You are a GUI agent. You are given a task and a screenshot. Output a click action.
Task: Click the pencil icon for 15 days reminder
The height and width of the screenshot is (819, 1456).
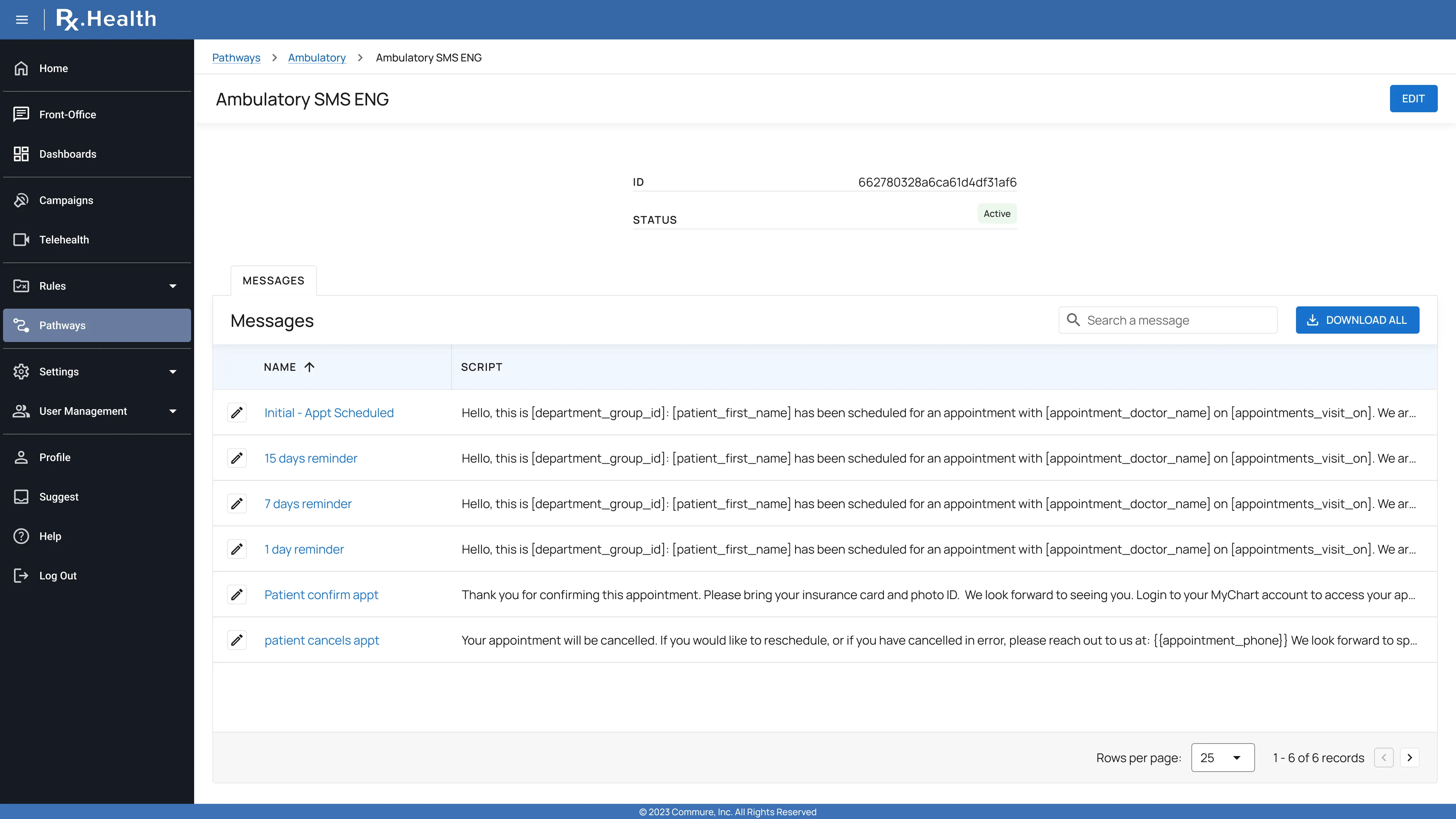(237, 458)
